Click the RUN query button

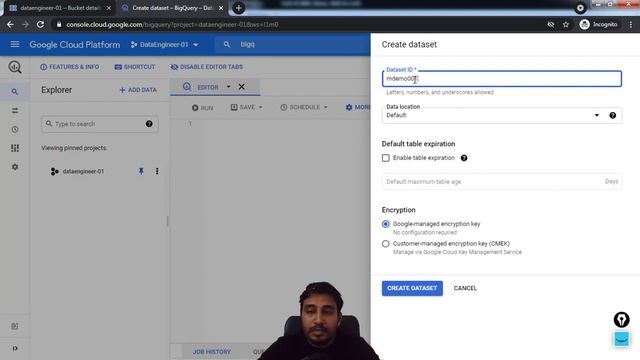click(202, 108)
